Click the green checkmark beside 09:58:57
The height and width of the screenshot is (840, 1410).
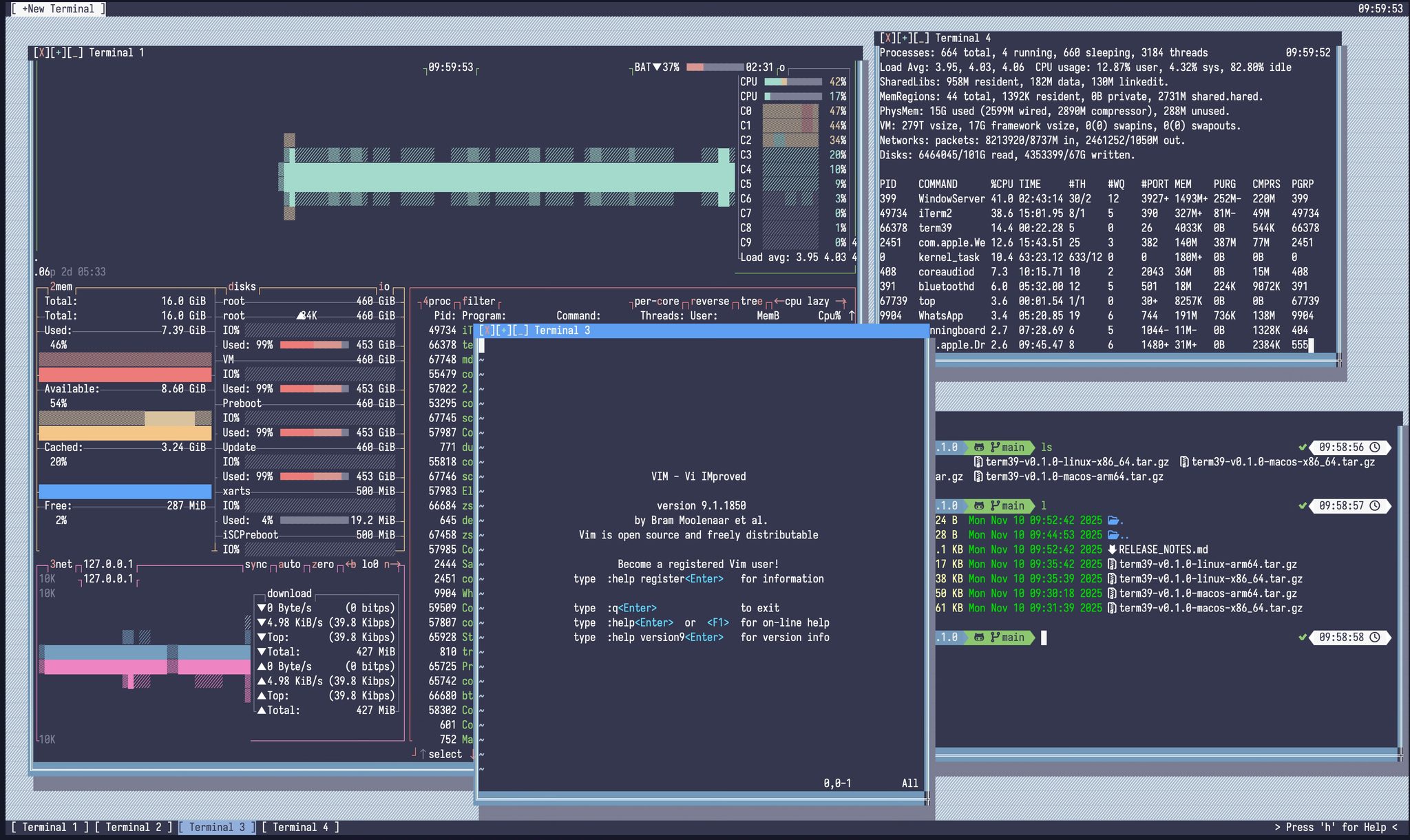[x=1302, y=506]
